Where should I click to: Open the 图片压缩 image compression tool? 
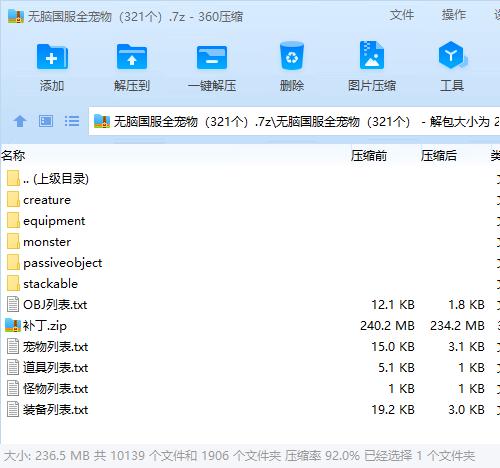point(372,55)
